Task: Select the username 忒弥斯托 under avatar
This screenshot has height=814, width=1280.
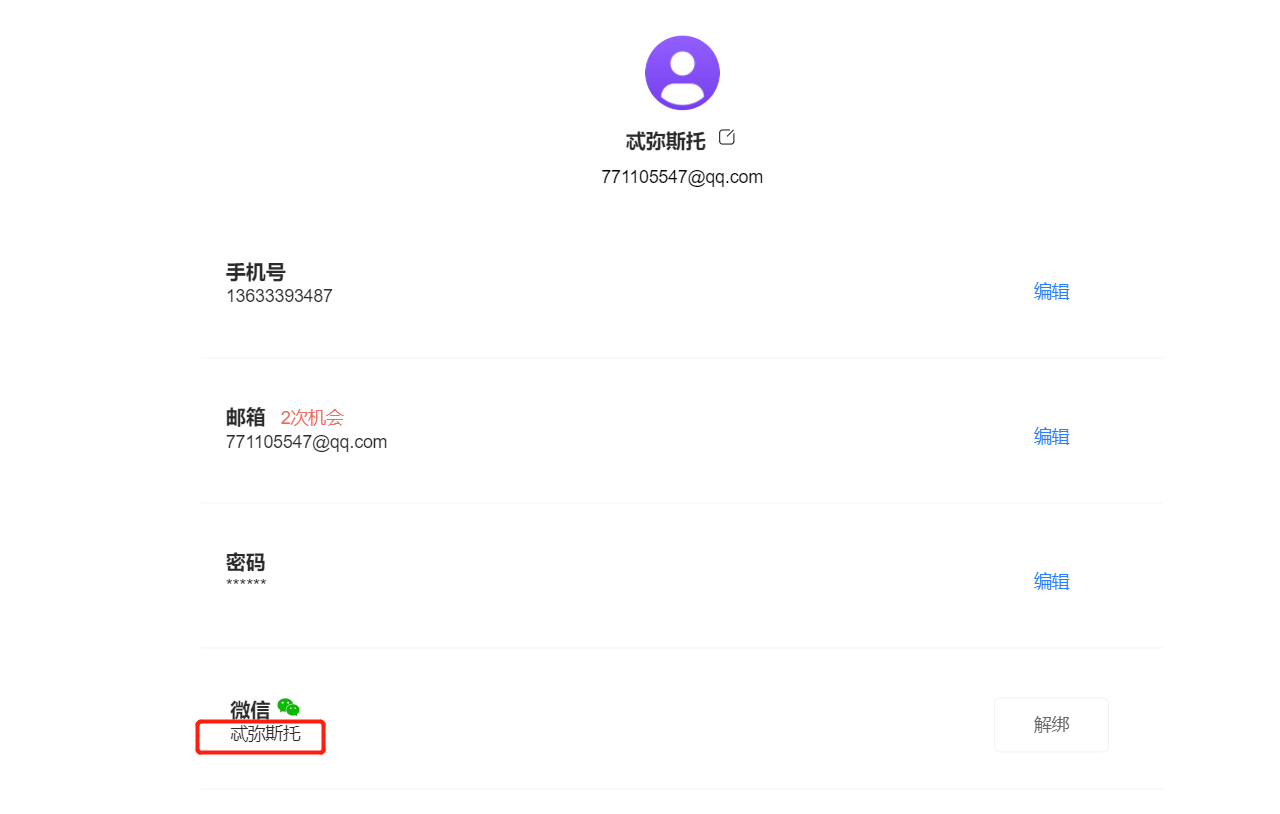Action: 666,141
